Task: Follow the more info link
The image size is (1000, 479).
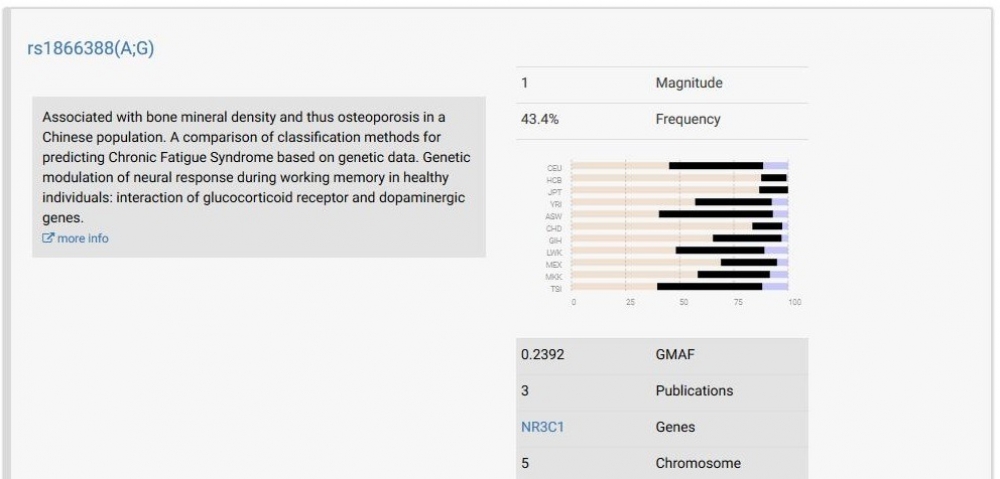Action: pos(83,239)
